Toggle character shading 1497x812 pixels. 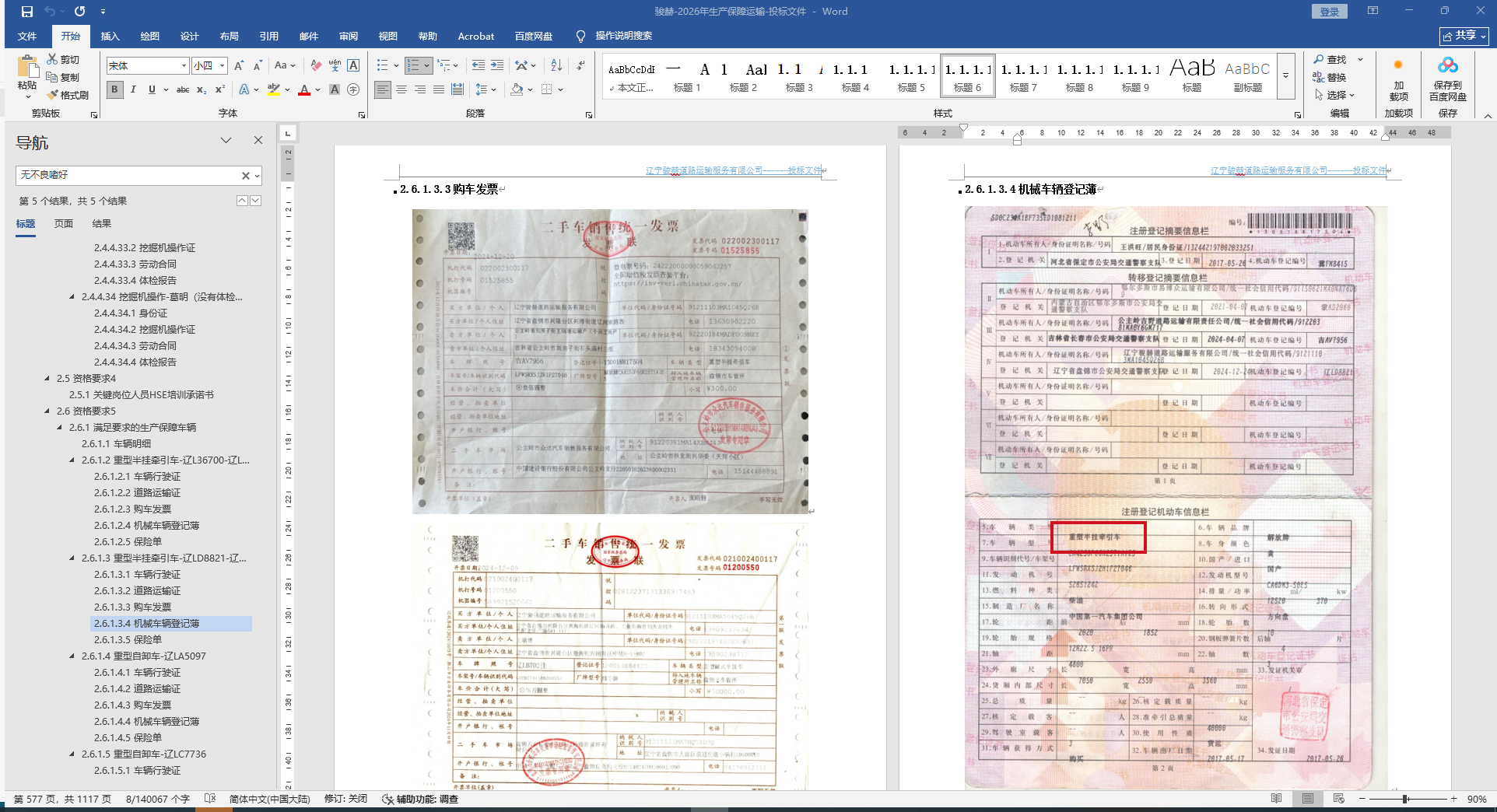point(335,89)
